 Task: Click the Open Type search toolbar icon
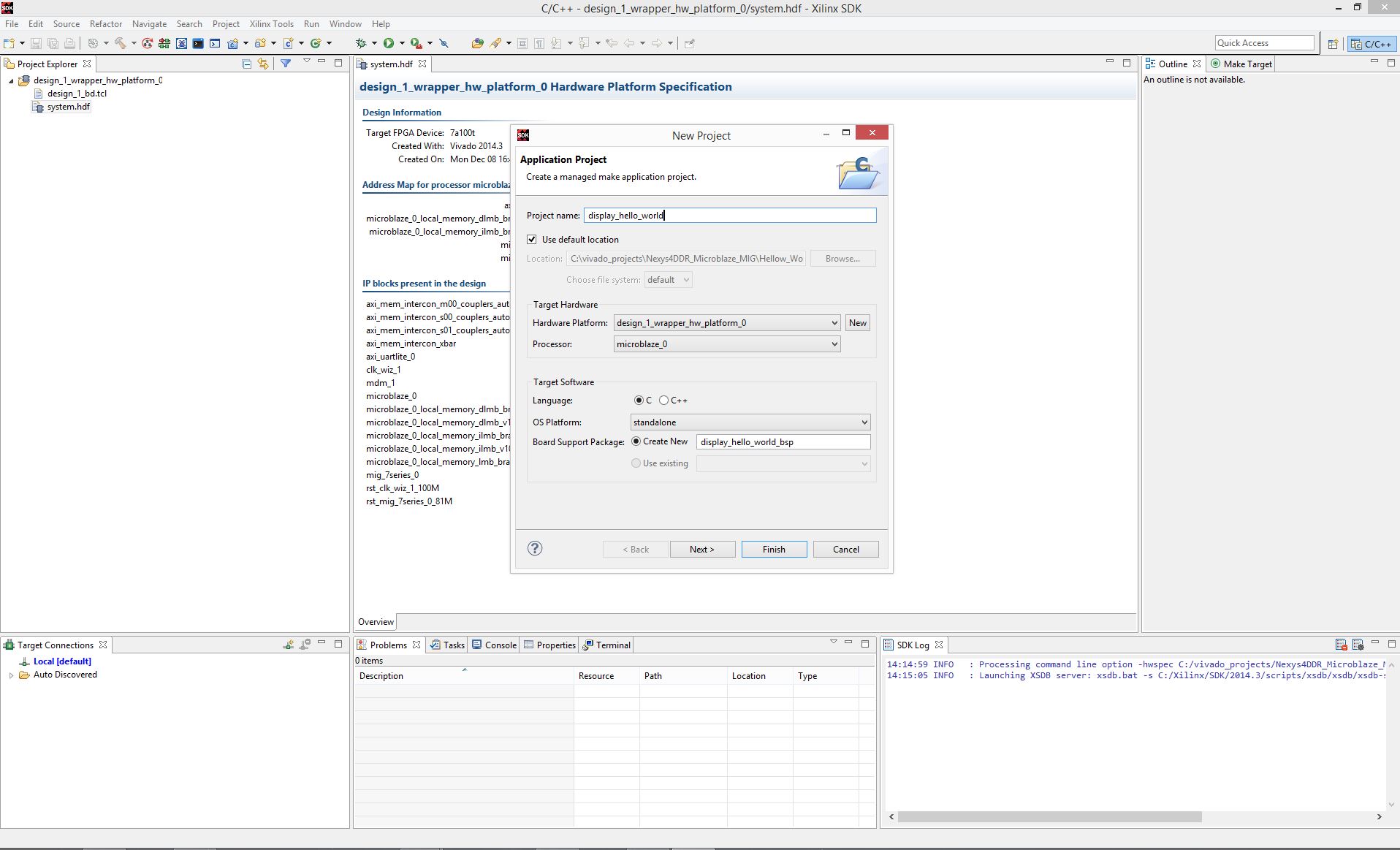[477, 43]
